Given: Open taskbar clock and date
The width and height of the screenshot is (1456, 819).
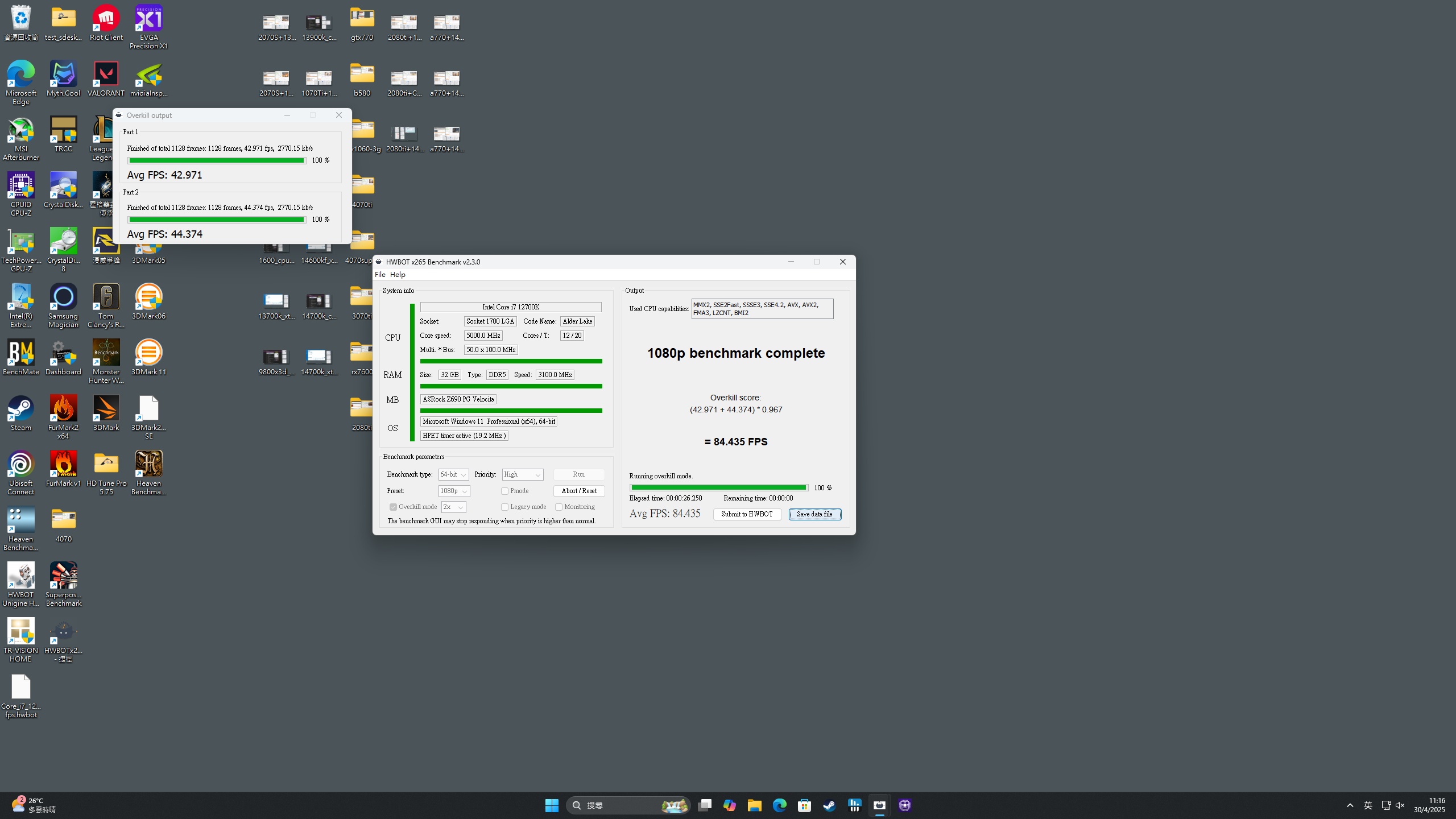Looking at the screenshot, I should 1429,805.
